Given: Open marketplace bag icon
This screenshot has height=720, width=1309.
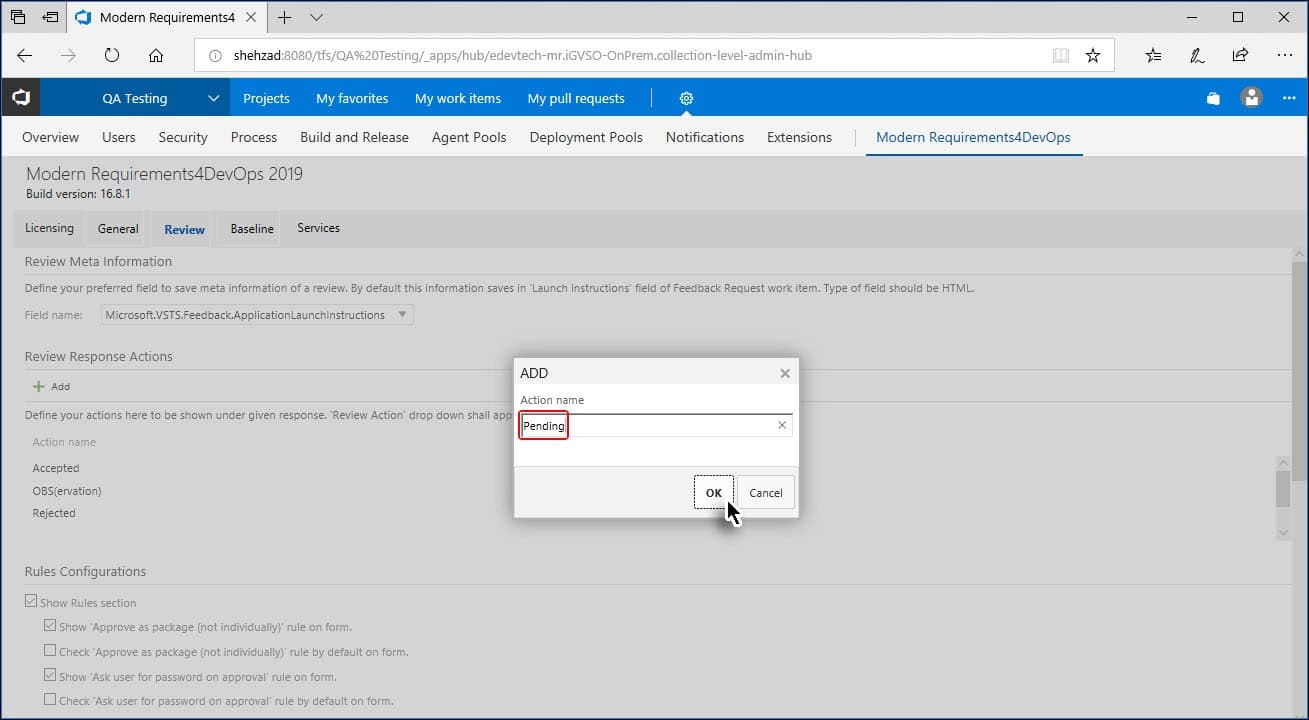Looking at the screenshot, I should coord(1213,98).
